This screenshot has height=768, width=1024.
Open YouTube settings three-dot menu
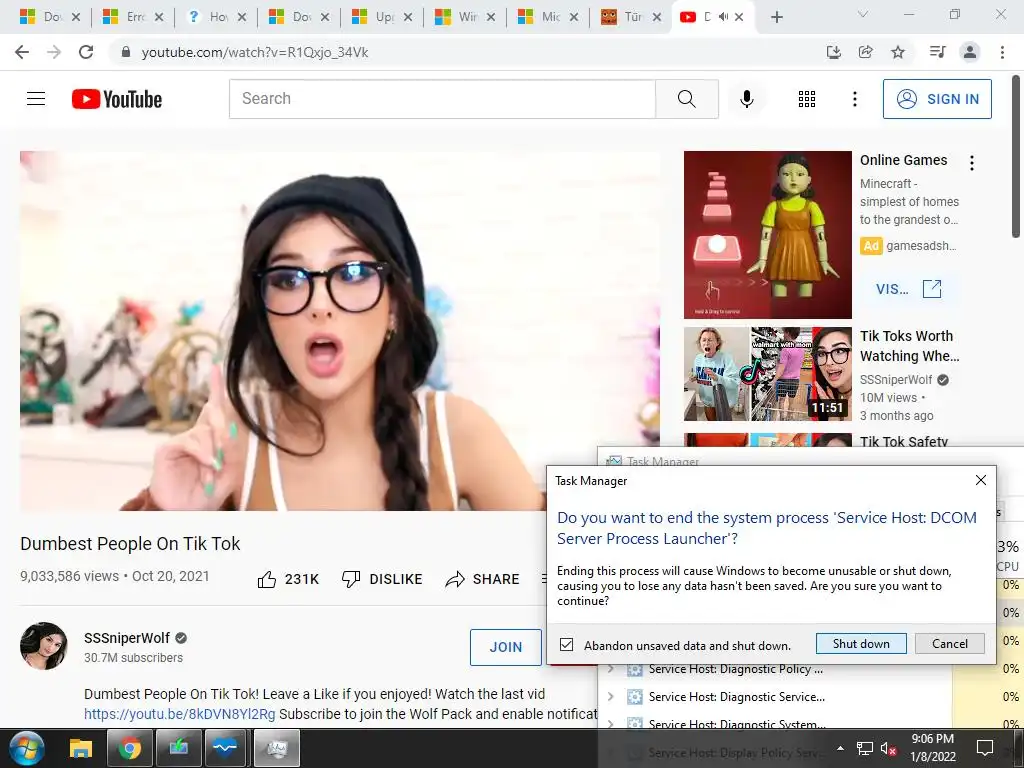pos(854,99)
